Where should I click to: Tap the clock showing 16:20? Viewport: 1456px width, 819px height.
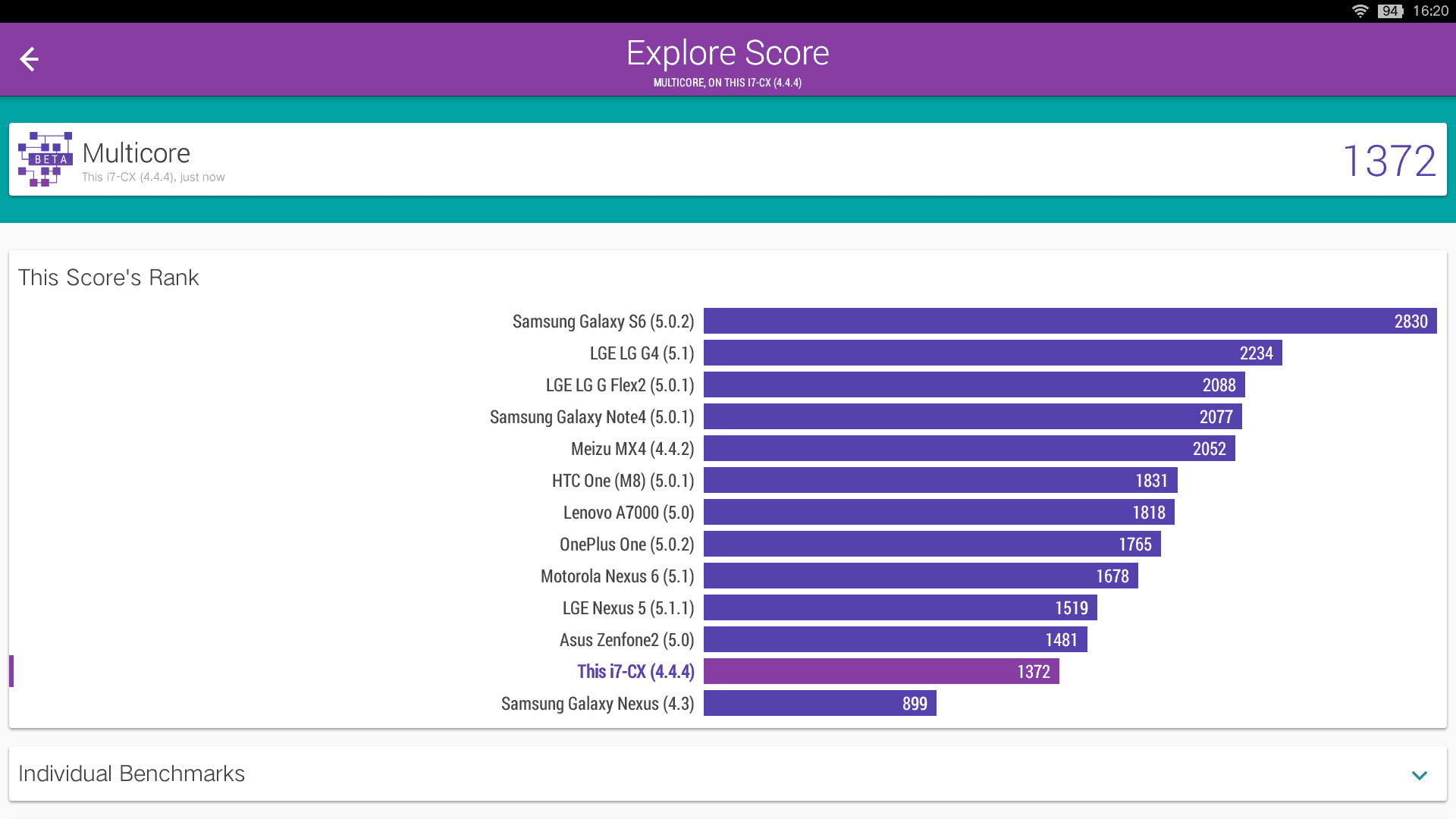click(1430, 11)
